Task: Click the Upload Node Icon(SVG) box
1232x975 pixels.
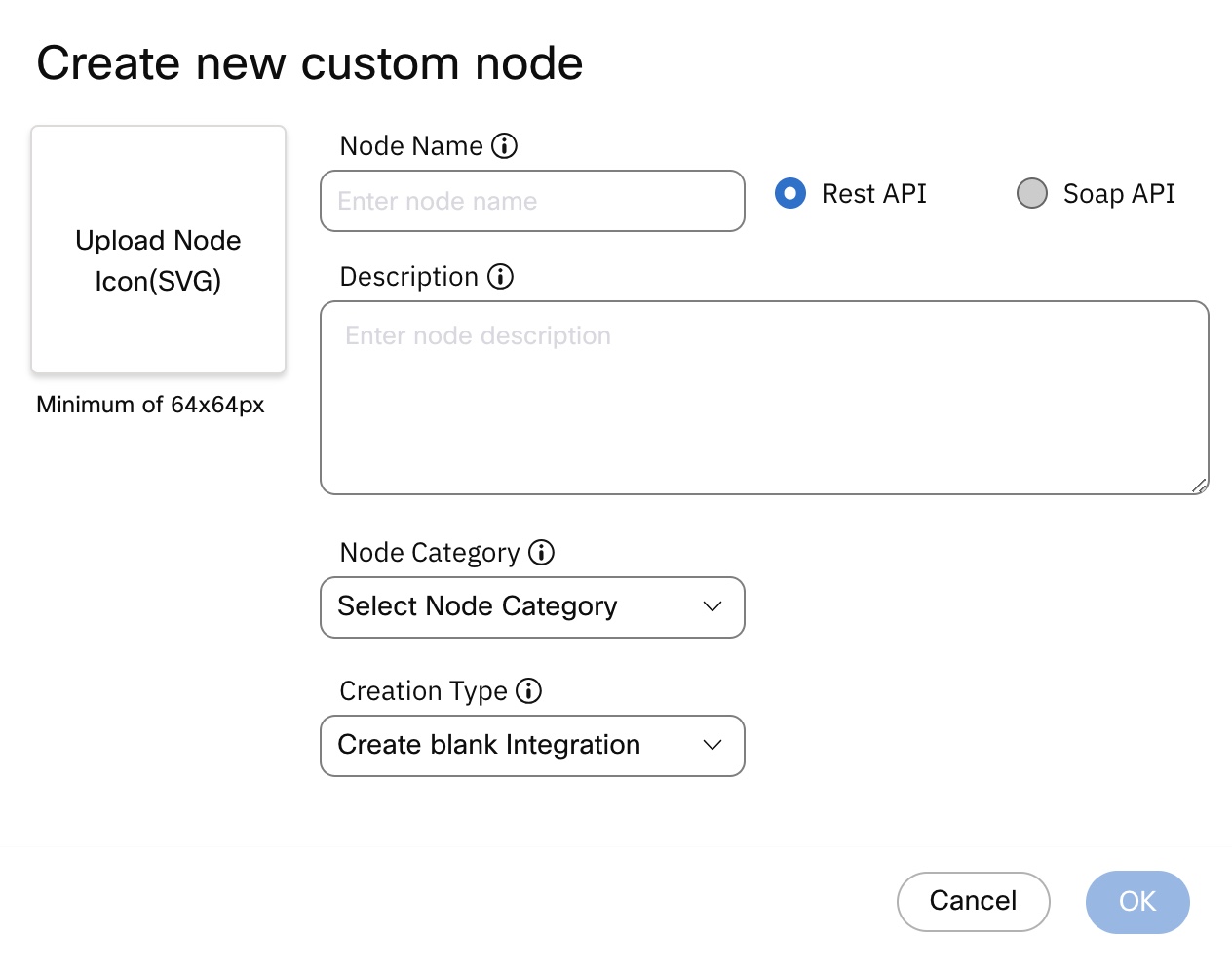Action: click(158, 250)
